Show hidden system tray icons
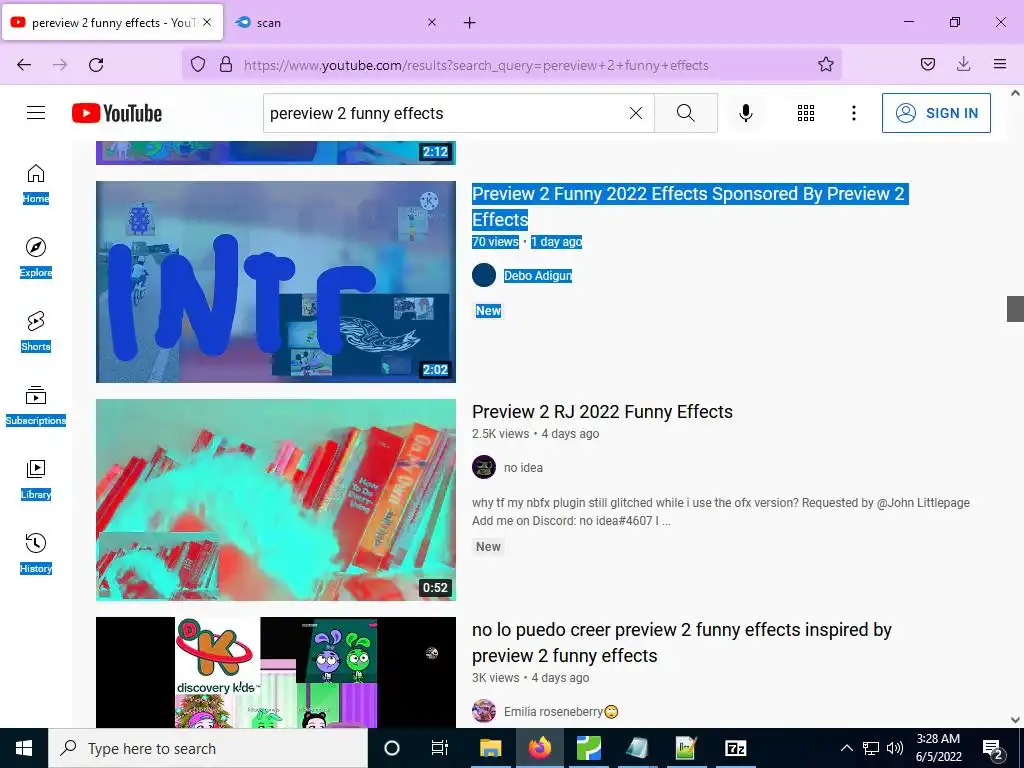The image size is (1024, 768). (846, 748)
